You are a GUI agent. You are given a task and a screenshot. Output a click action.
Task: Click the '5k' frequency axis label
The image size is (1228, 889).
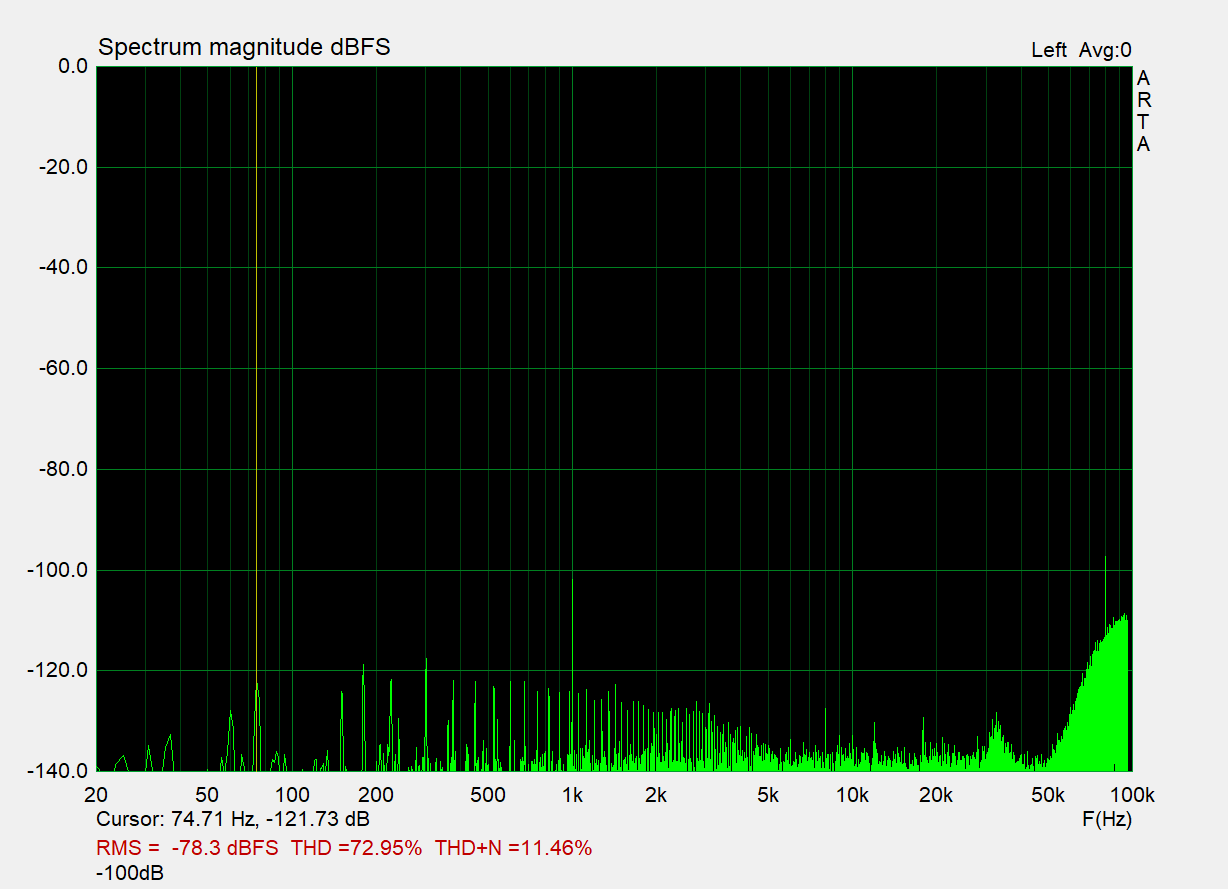(768, 796)
